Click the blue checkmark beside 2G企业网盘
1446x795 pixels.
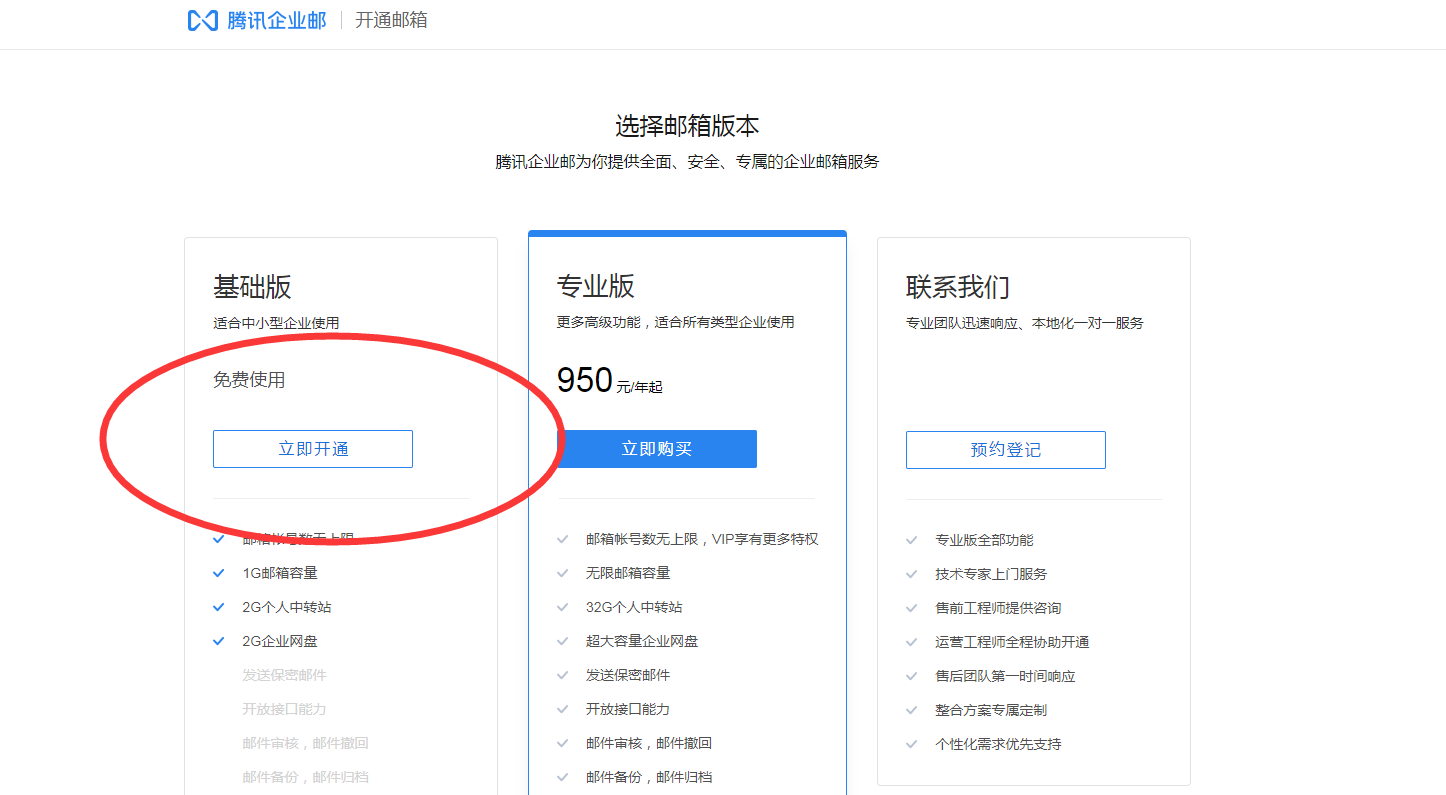pos(218,641)
